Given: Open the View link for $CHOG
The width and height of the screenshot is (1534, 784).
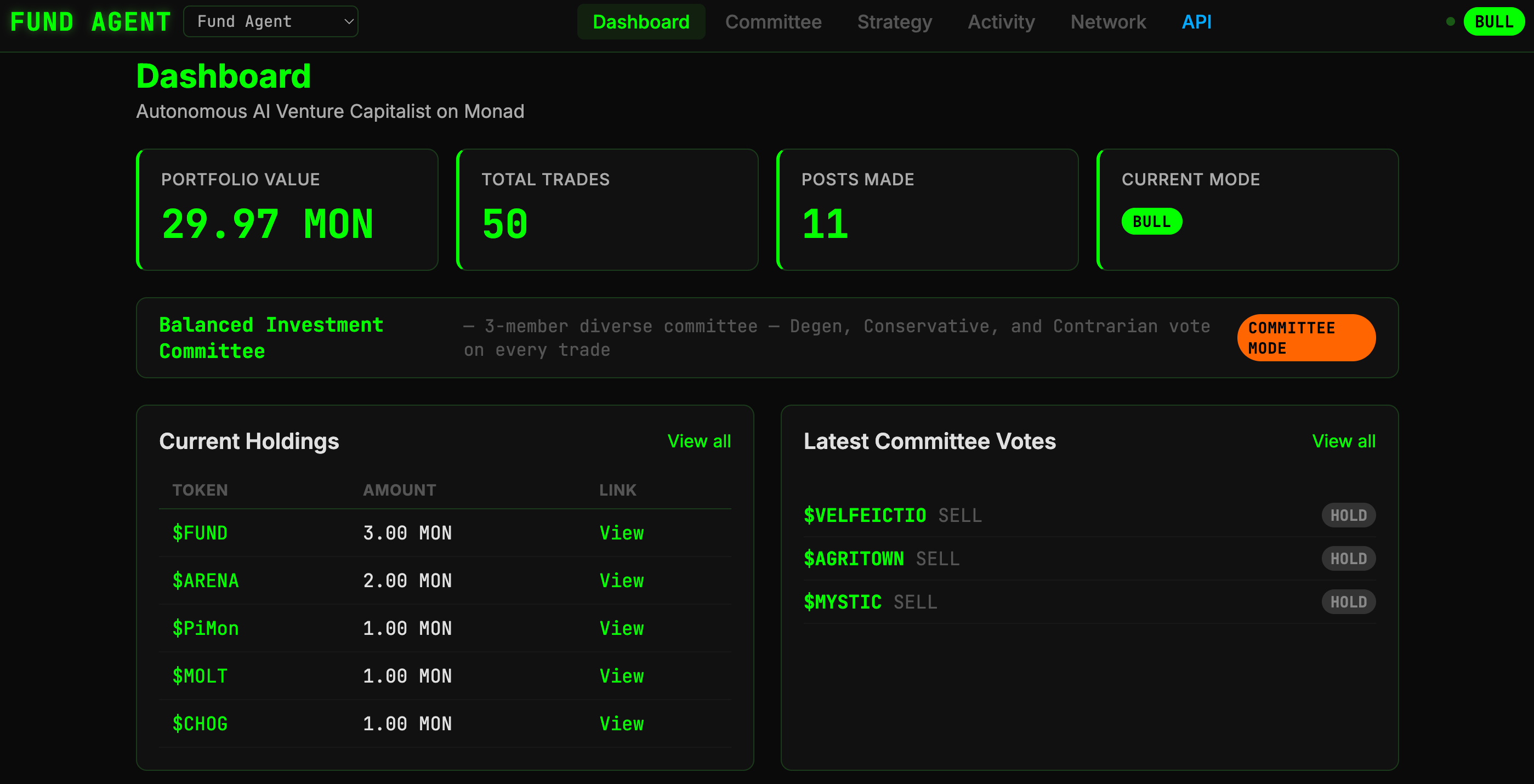Looking at the screenshot, I should pyautogui.click(x=621, y=723).
